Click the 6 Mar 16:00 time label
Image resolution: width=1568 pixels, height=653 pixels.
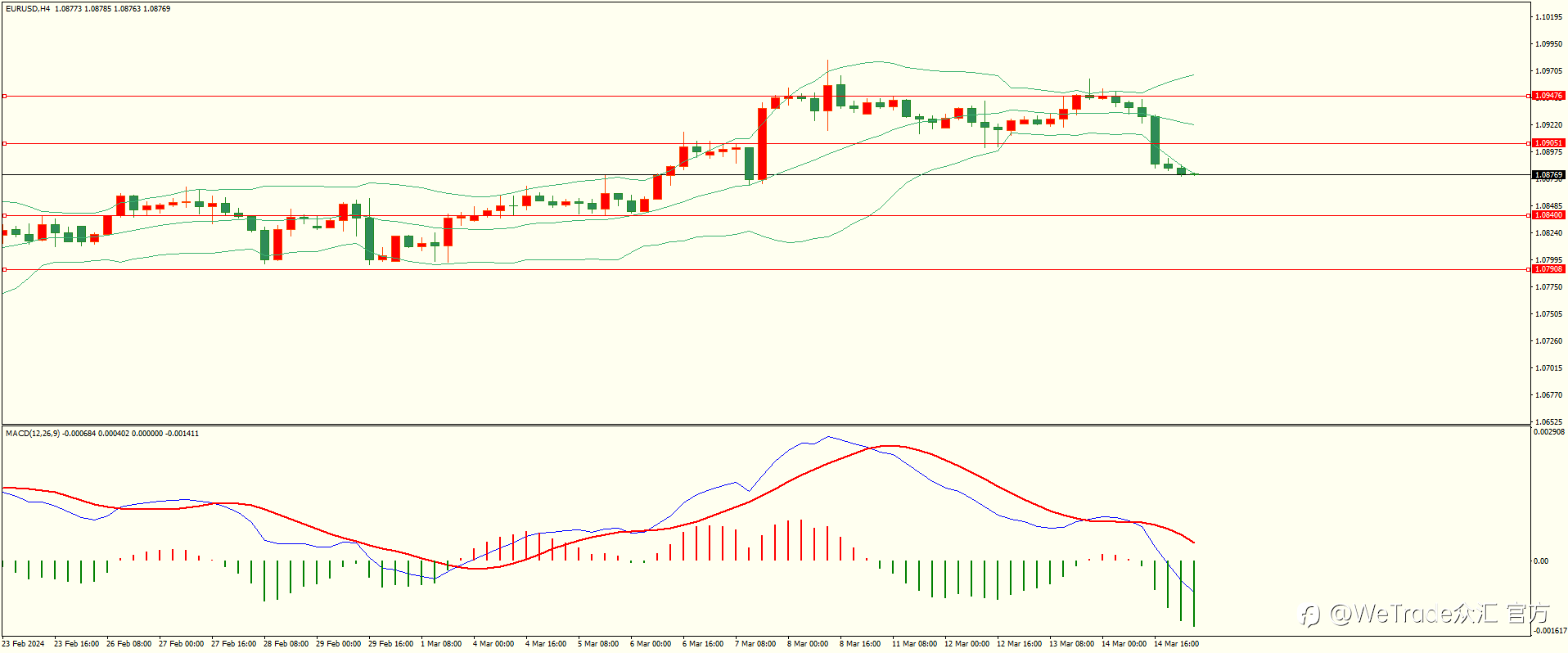point(703,644)
